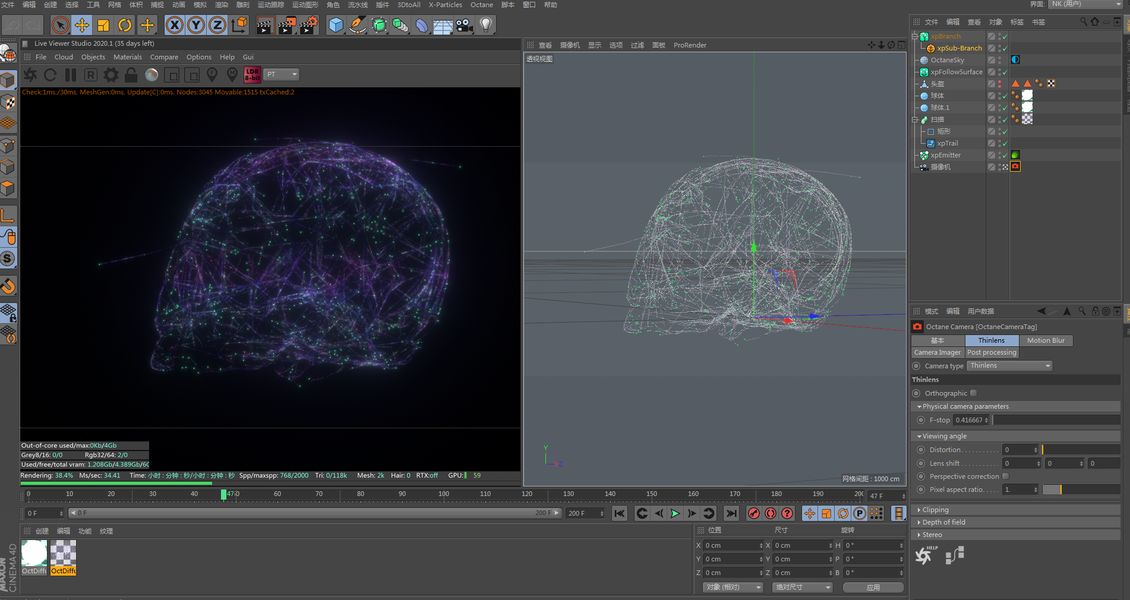The width and height of the screenshot is (1130, 600).
Task: Play the animation forward
Action: pos(675,513)
